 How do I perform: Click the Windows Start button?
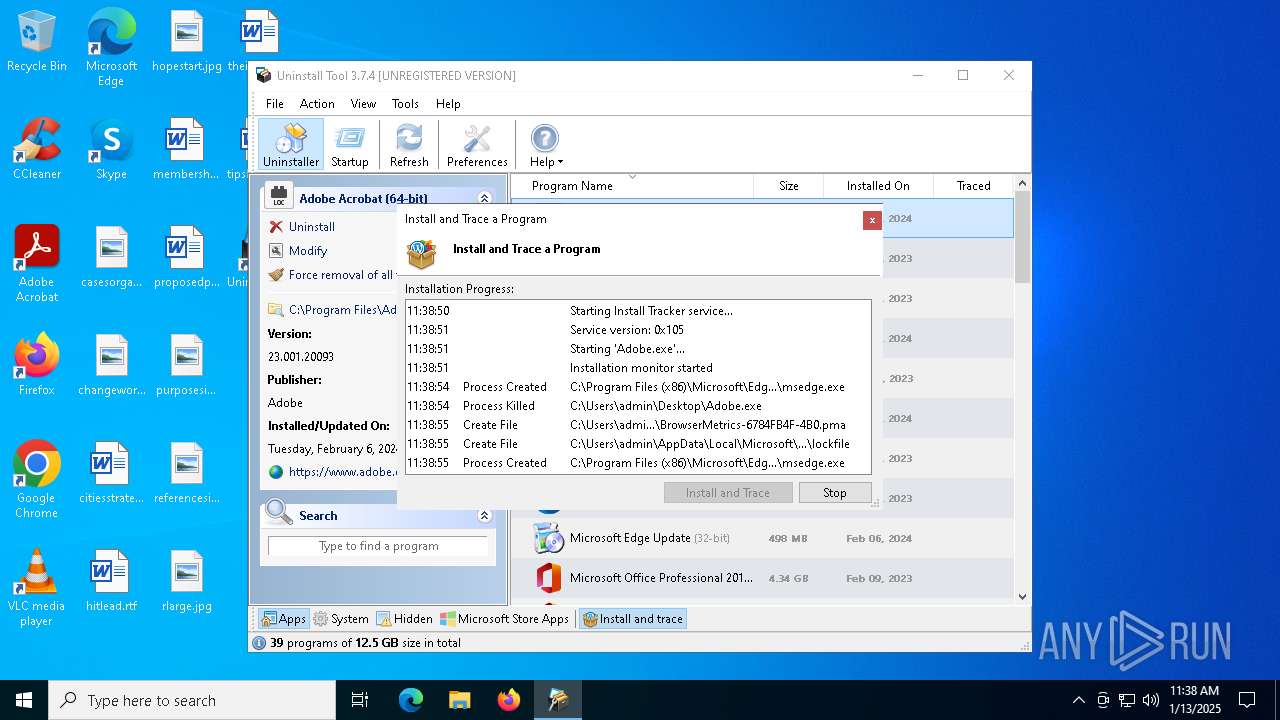(x=24, y=700)
